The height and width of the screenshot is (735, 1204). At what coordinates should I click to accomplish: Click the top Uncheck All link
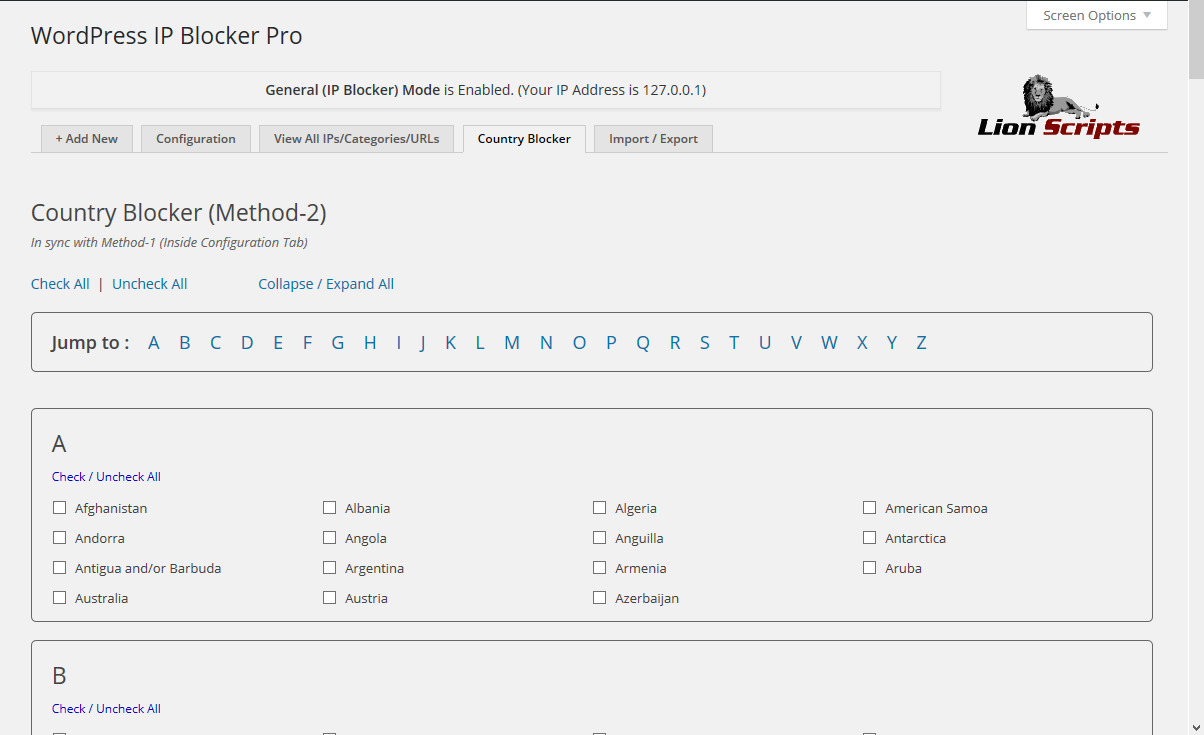[x=150, y=284]
